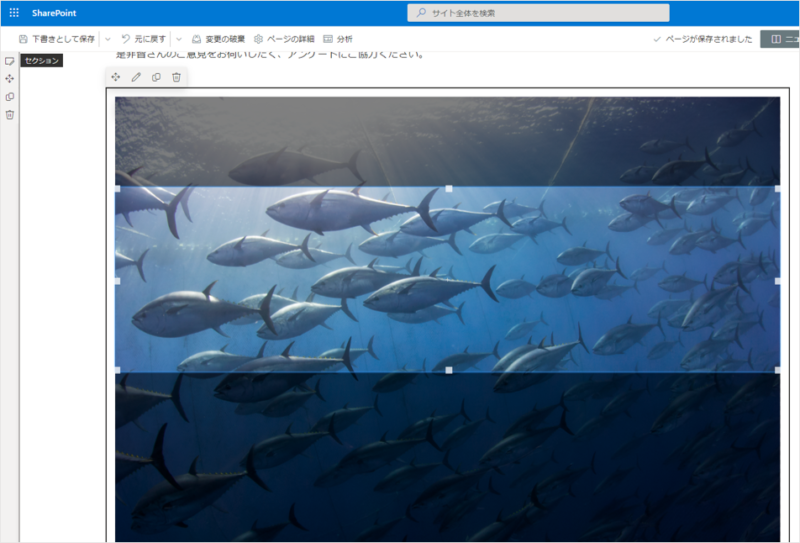This screenshot has width=800, height=543.
Task: Click the top-center crop handle on image
Action: point(448,188)
